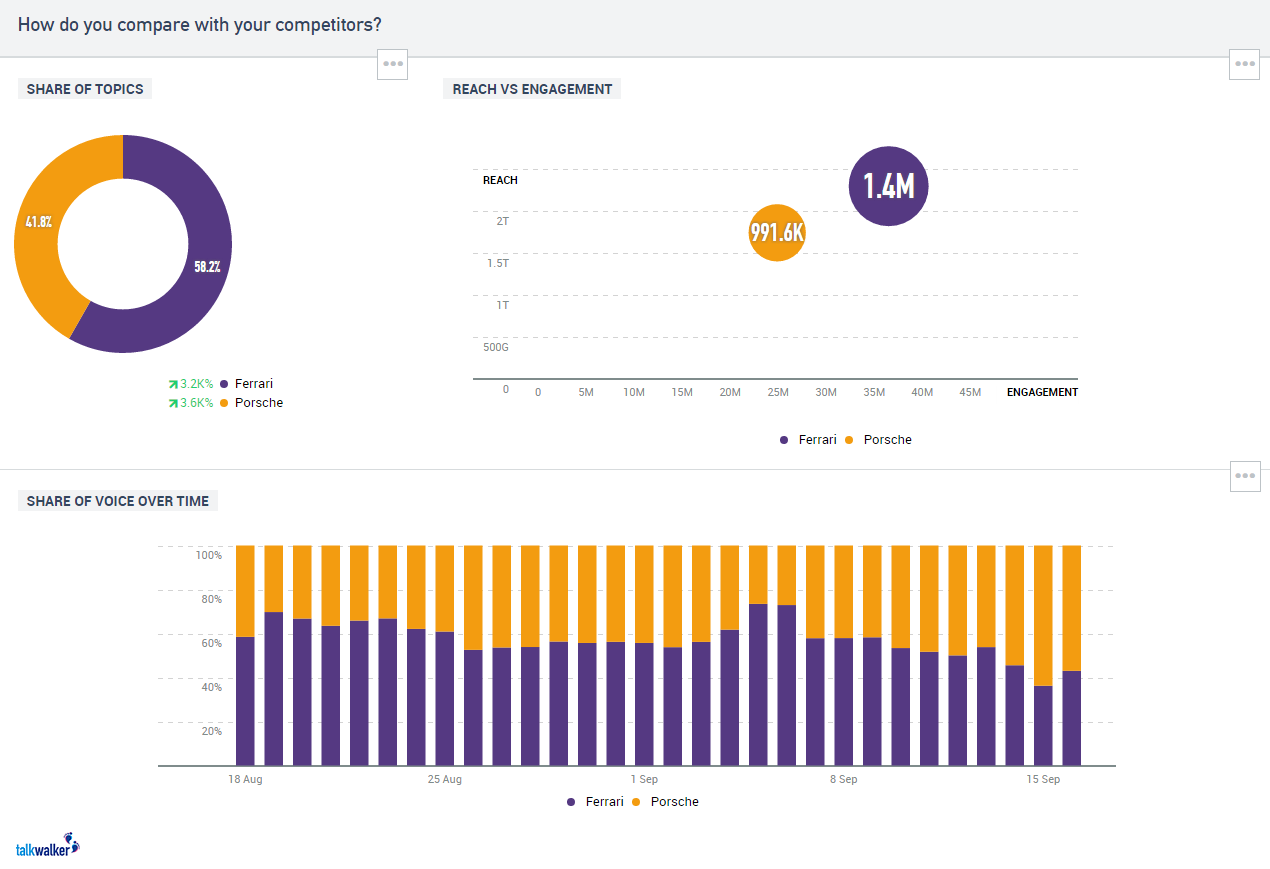The height and width of the screenshot is (869, 1270).
Task: Click the 1.5T reach axis tick
Action: pyautogui.click(x=498, y=263)
